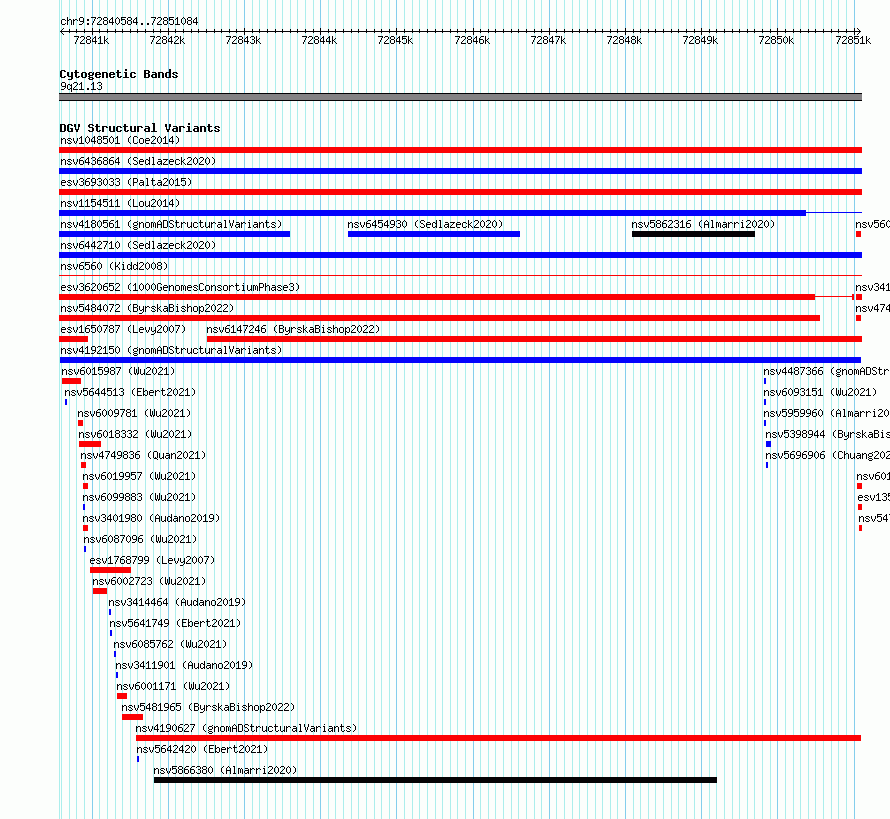The height and width of the screenshot is (819, 890).
Task: Open the nsv5644513 (Ebert2021) label
Action: click(130, 392)
